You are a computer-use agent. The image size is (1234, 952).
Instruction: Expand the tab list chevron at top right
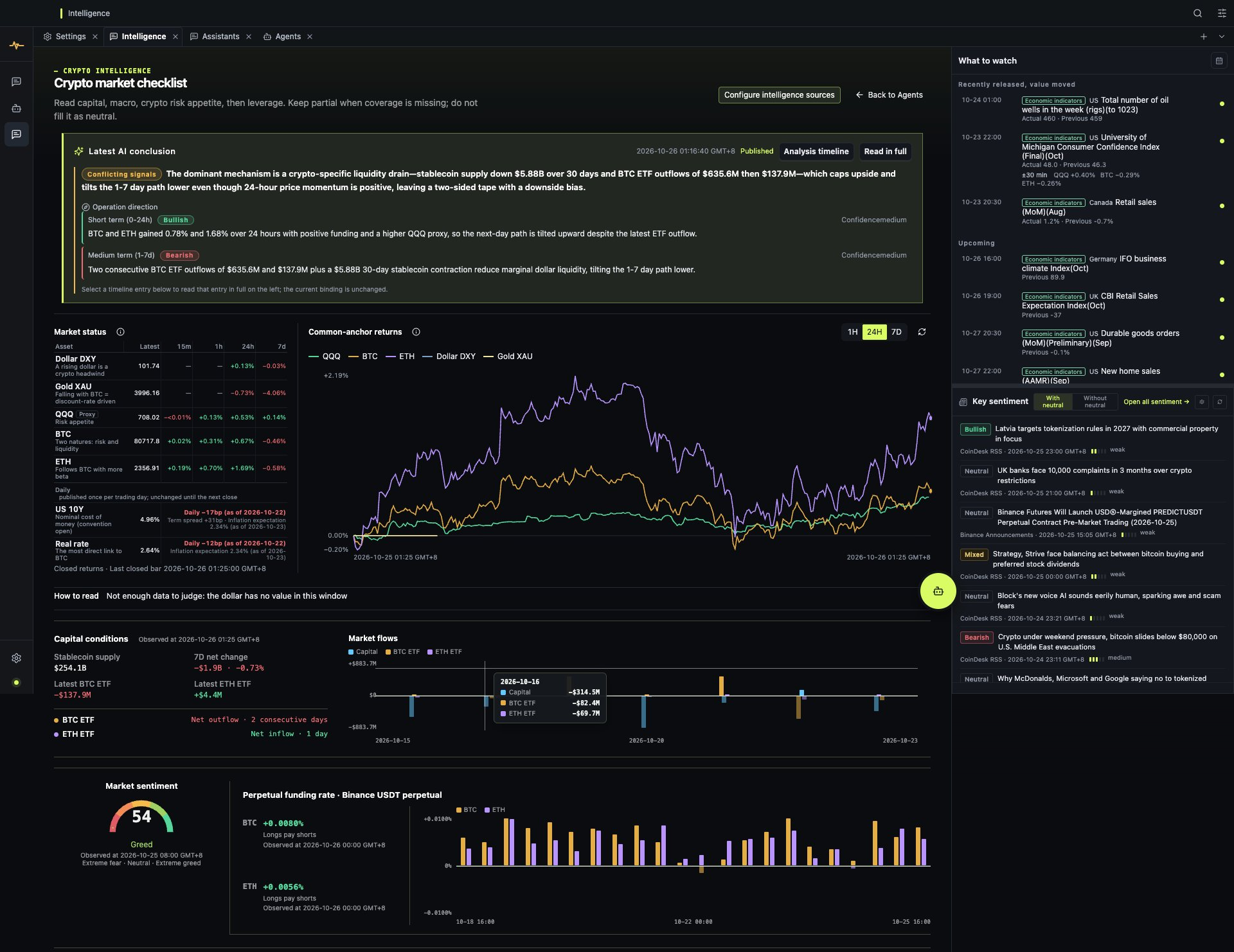[x=1222, y=37]
